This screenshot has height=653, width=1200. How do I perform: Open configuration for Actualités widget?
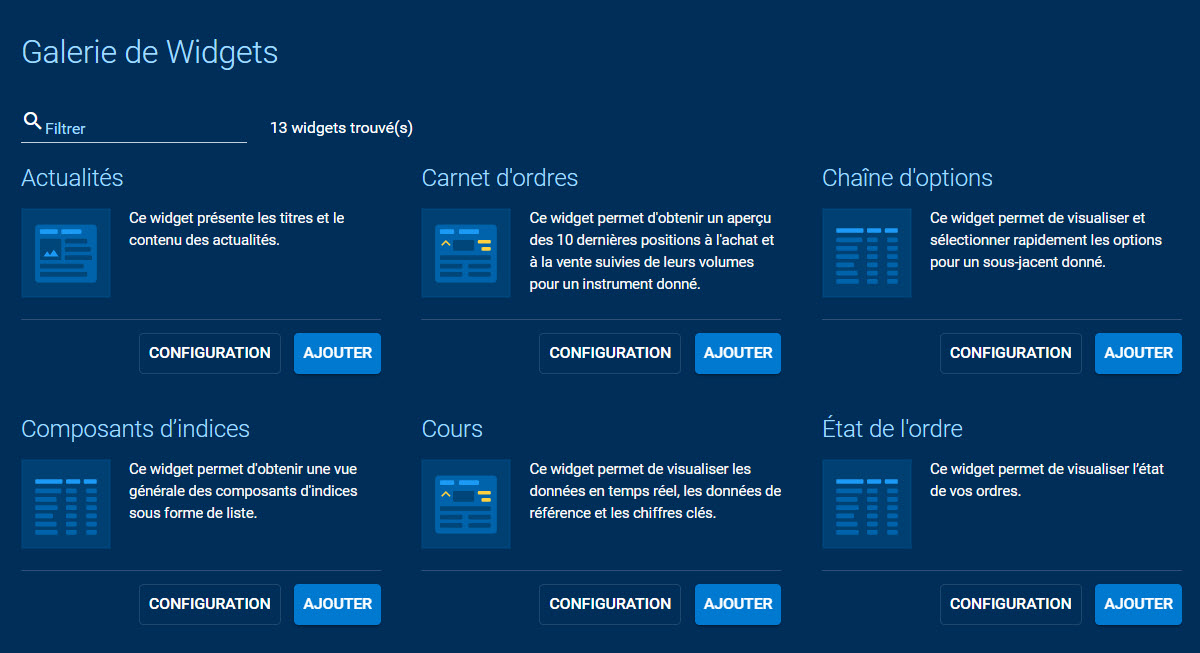point(210,353)
